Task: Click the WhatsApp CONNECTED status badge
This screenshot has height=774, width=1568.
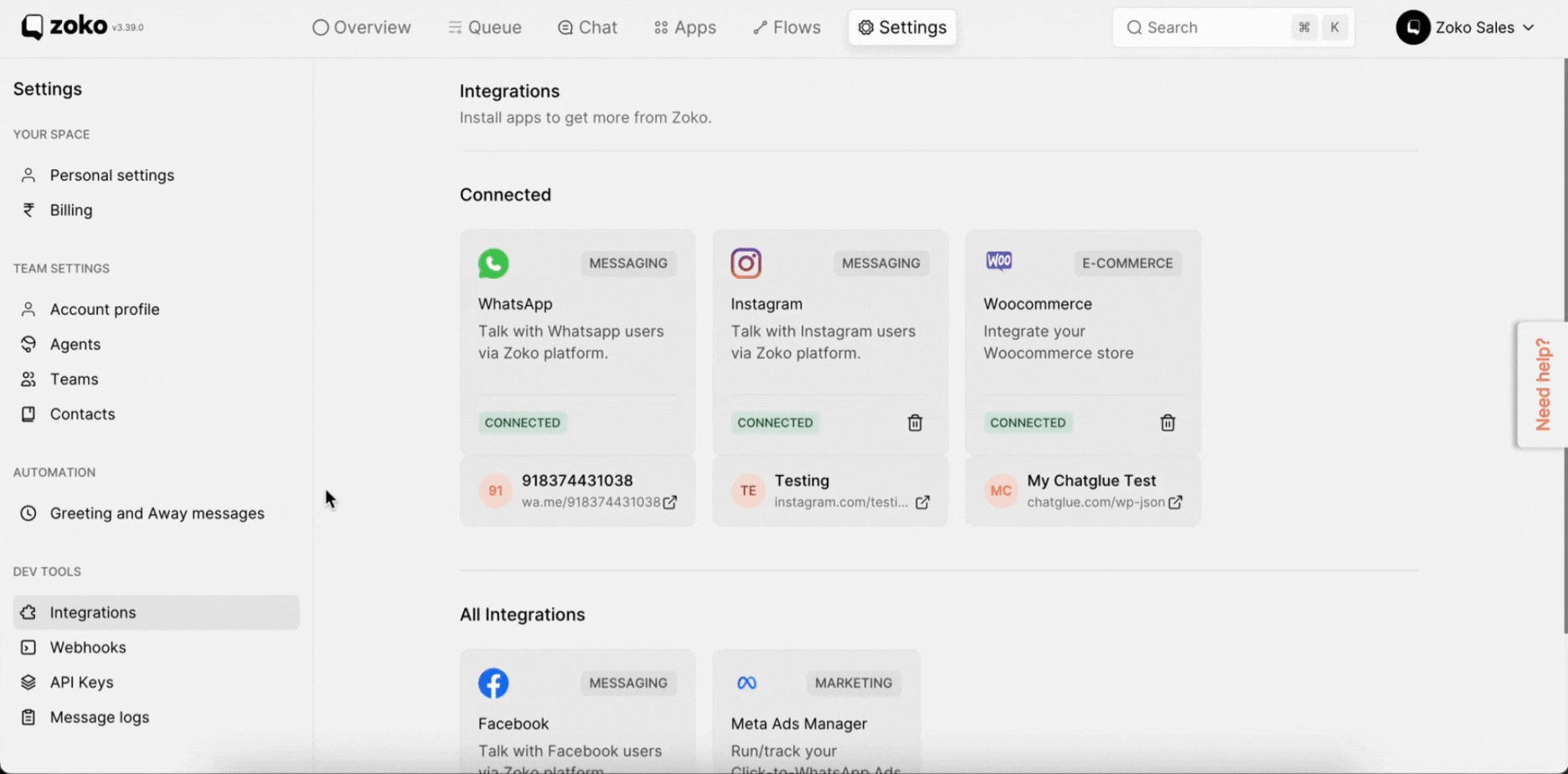Action: [523, 423]
